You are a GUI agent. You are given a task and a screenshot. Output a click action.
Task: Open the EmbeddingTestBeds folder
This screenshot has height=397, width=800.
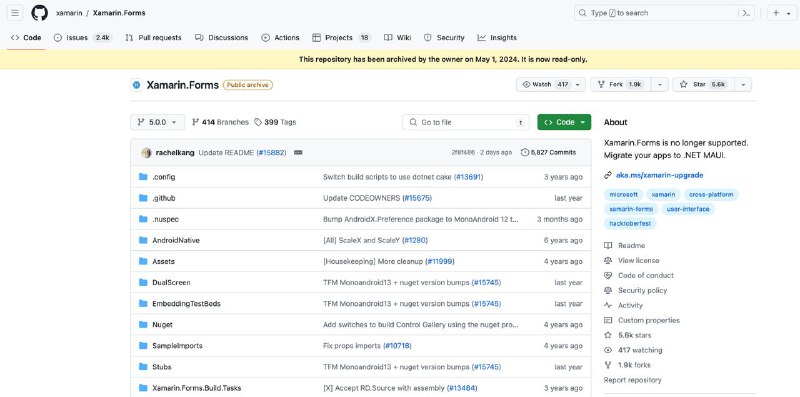tap(186, 304)
